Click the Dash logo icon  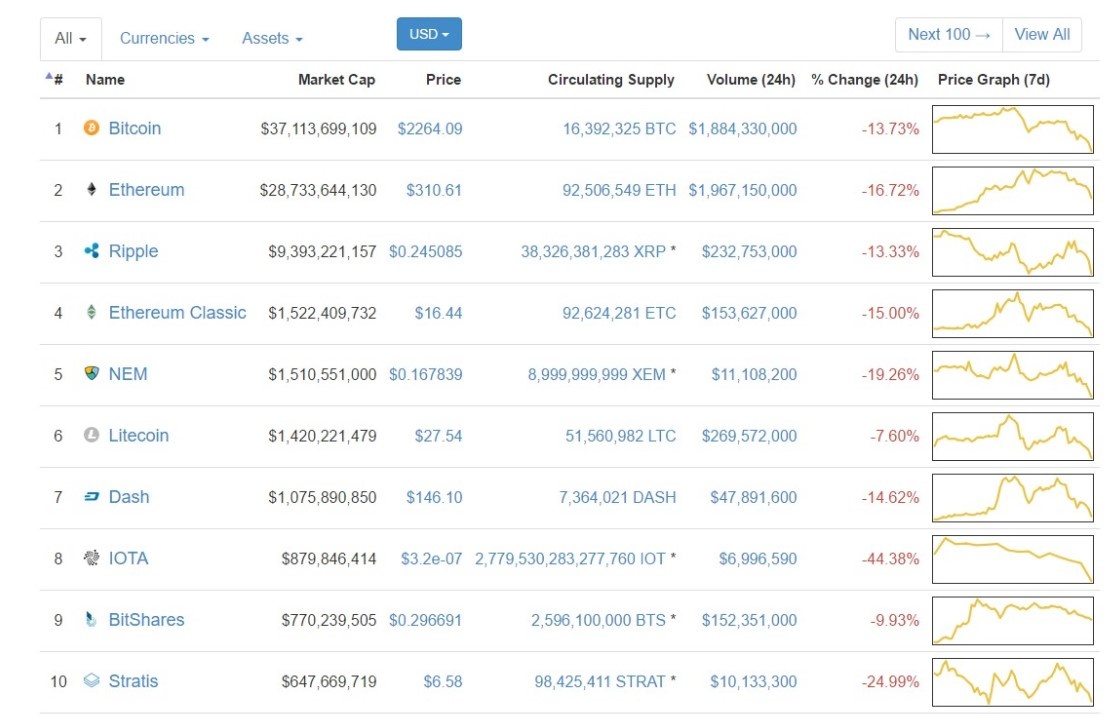pos(91,496)
